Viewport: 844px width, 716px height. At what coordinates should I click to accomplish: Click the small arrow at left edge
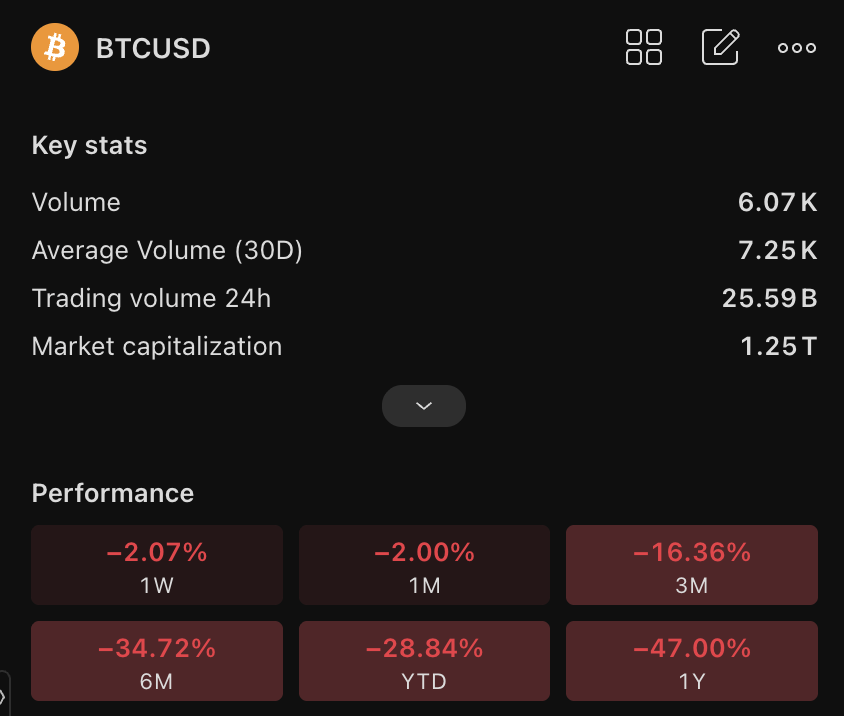tap(3, 696)
